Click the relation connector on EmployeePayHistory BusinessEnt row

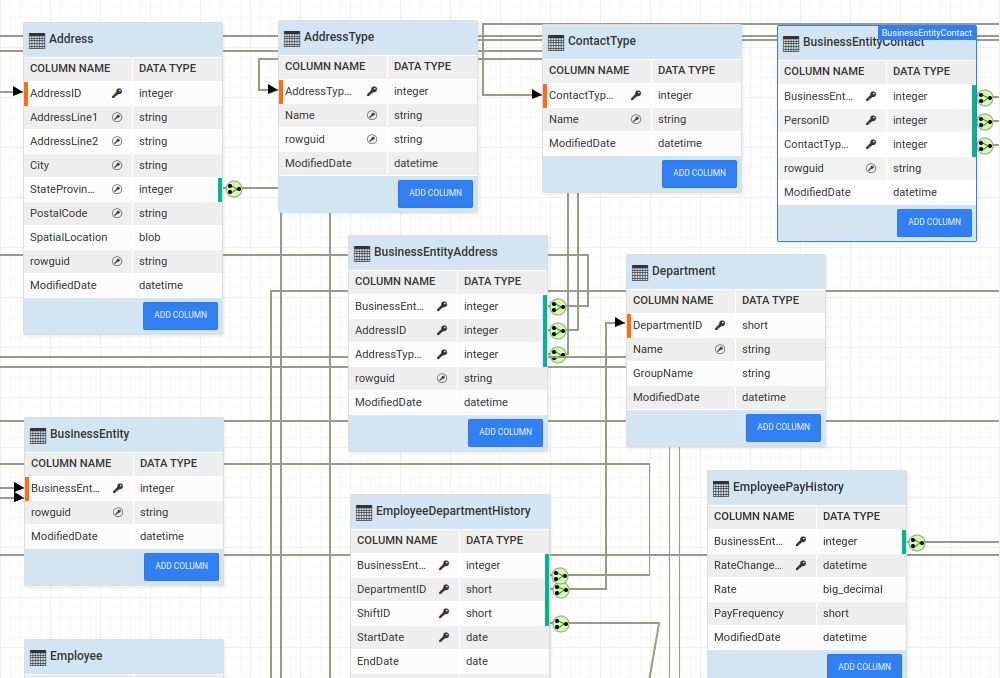click(x=916, y=542)
